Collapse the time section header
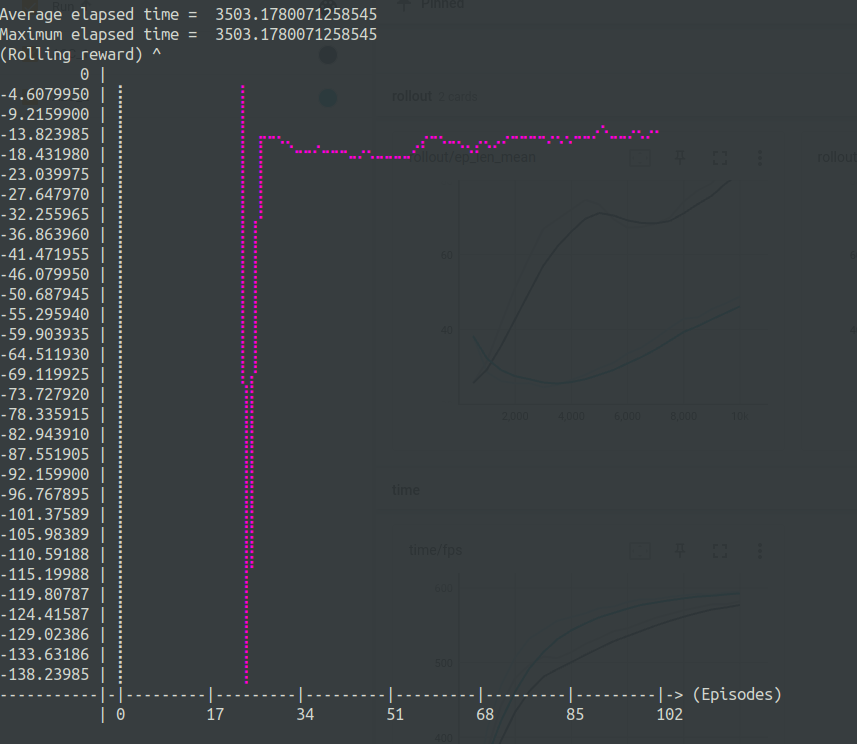 406,490
